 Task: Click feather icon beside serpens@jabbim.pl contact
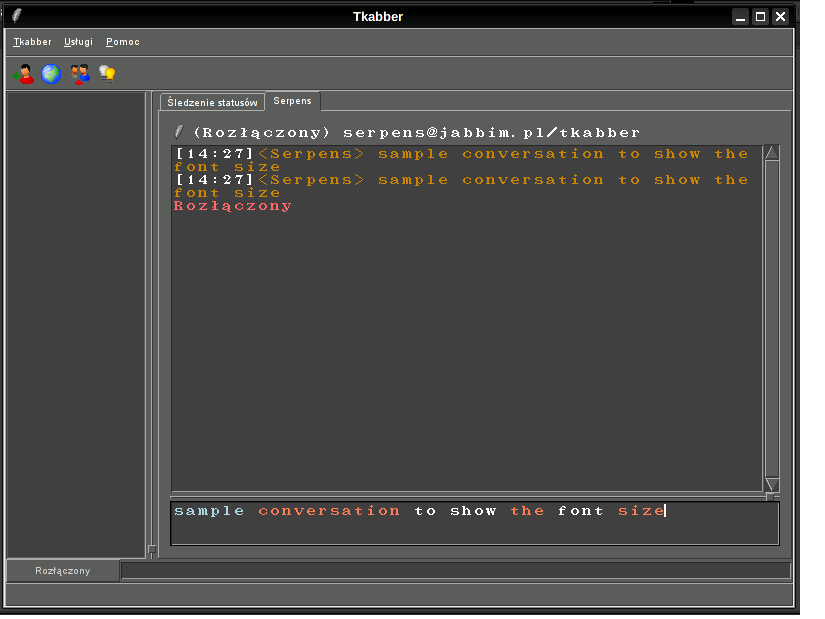tap(179, 131)
